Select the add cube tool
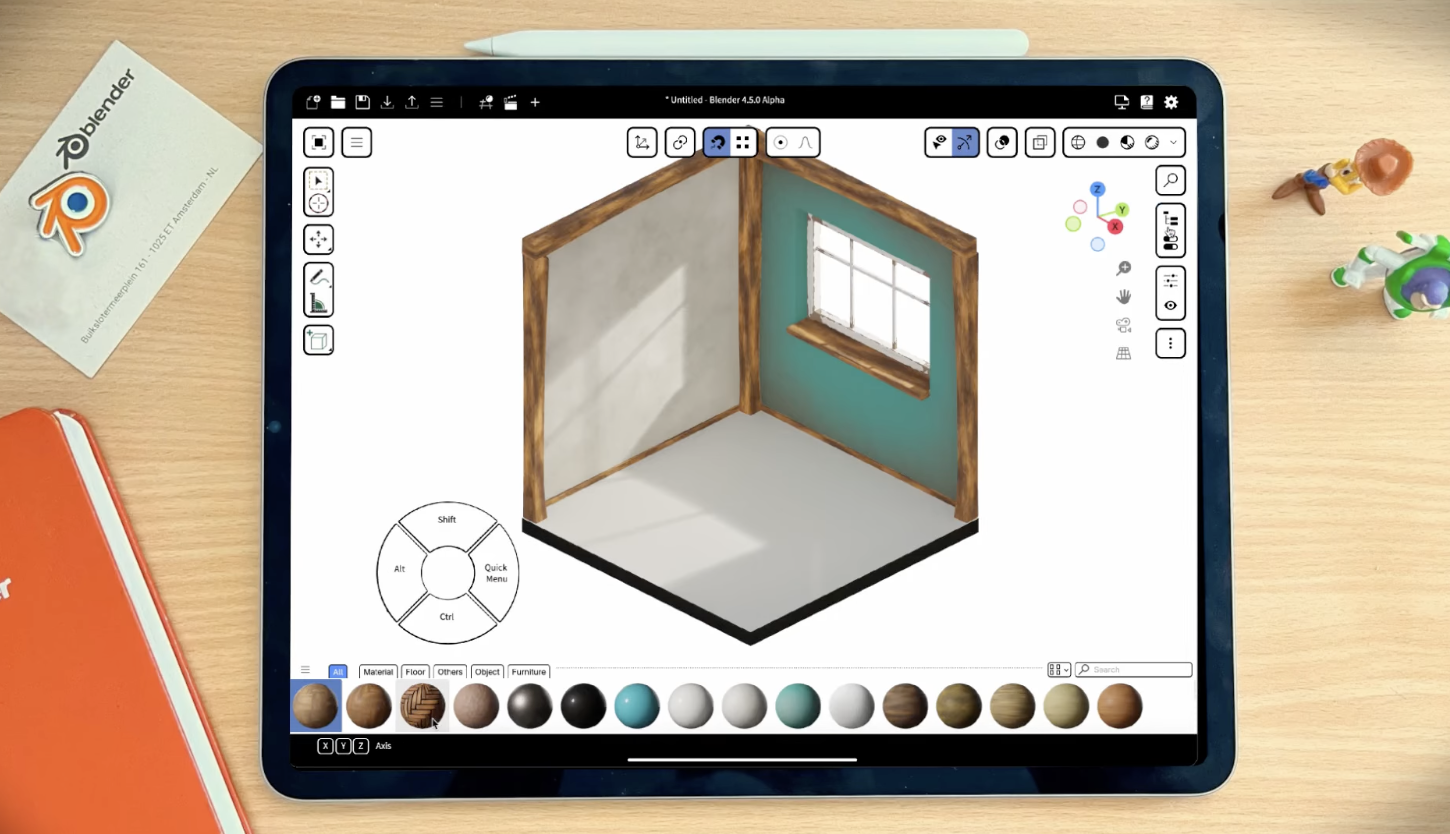This screenshot has width=1450, height=834. click(x=318, y=340)
